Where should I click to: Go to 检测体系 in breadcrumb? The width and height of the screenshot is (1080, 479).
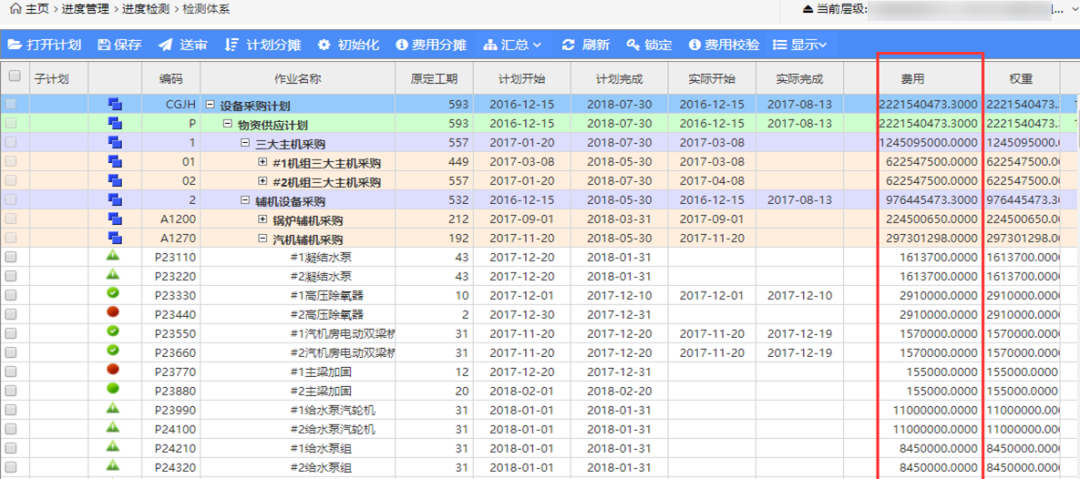[207, 9]
